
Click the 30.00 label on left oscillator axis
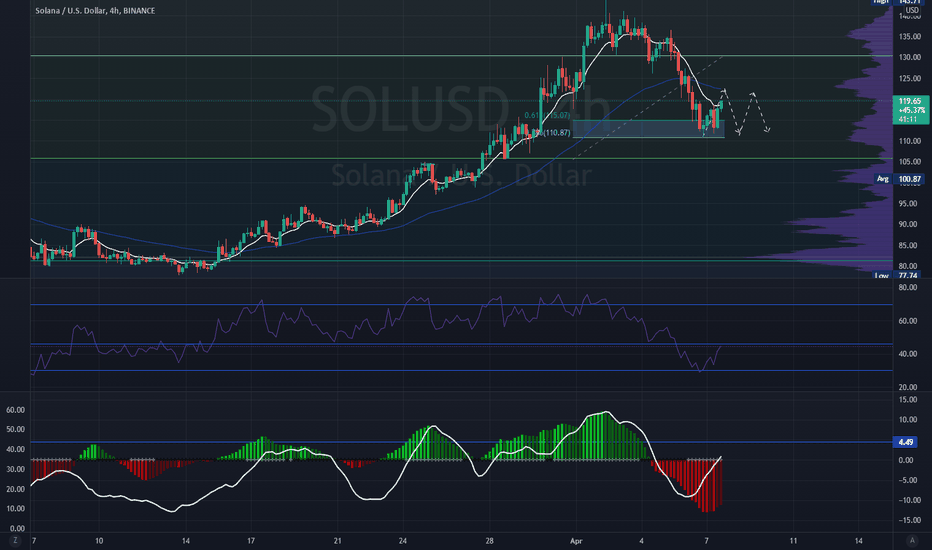pos(15,469)
